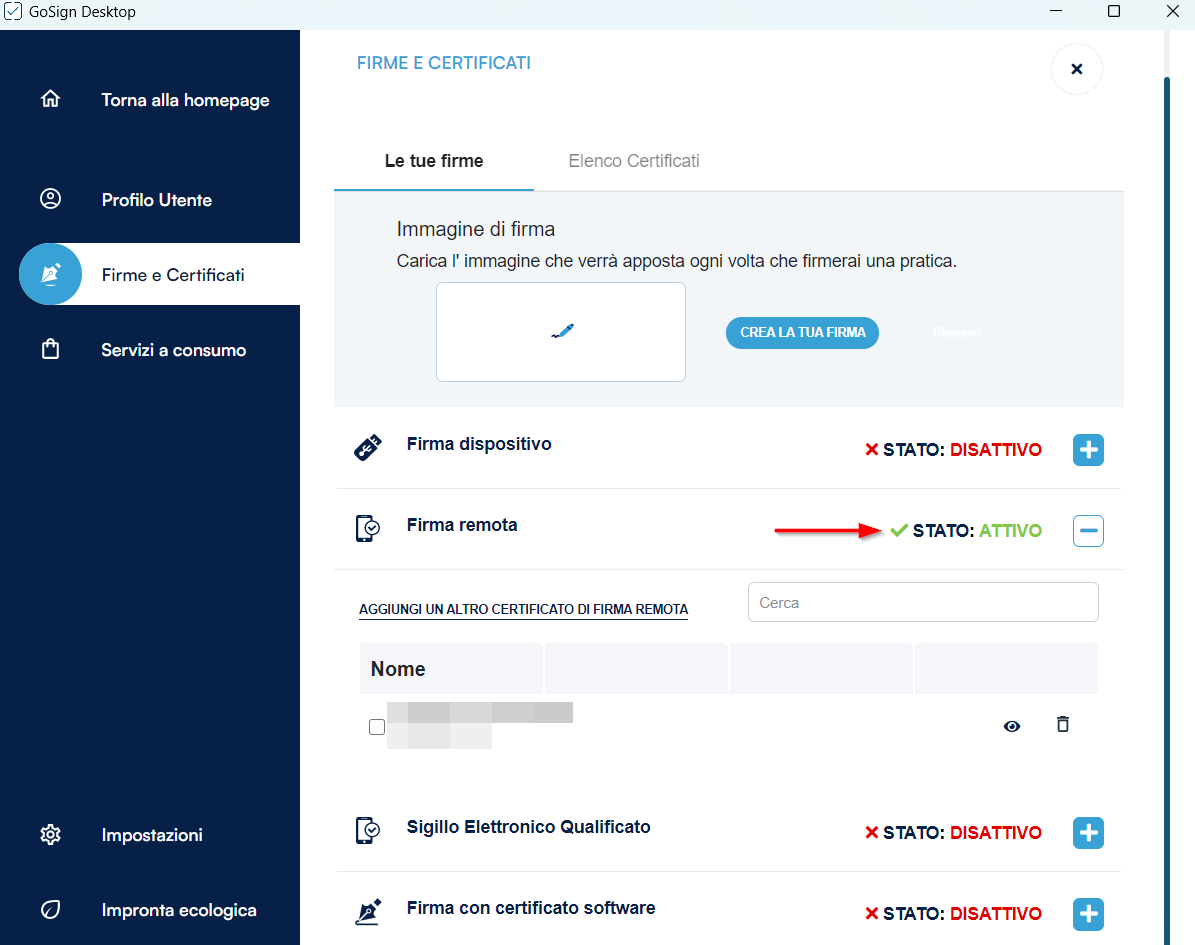Expand the Firma dispositivo section
Viewport: 1195px width, 945px height.
[1088, 450]
